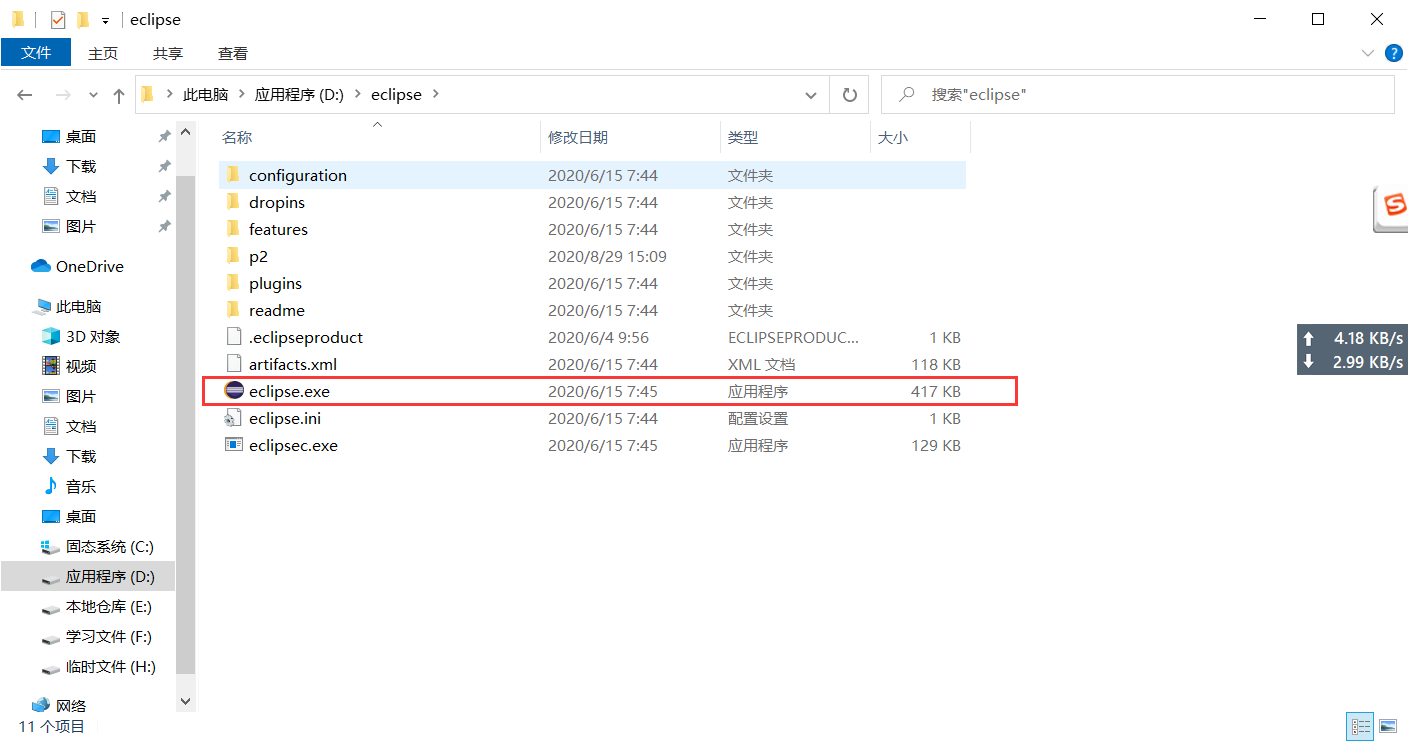1408x742 pixels.
Task: Switch to details view layout icon
Action: (x=1361, y=726)
